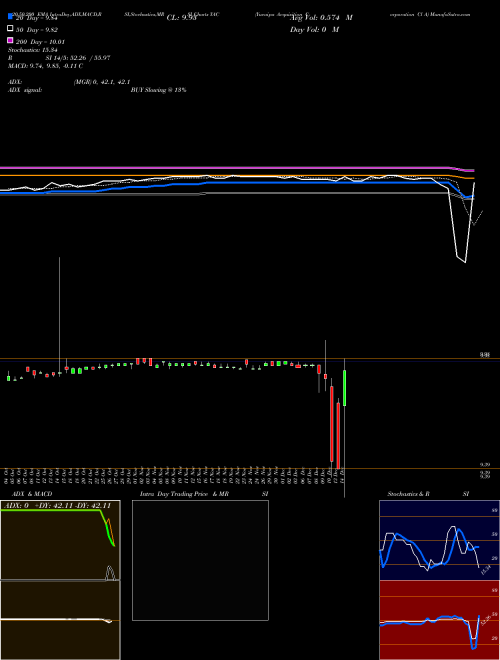The width and height of the screenshot is (500, 660).
Task: Open the red RSI chart panel
Action: pos(439,620)
